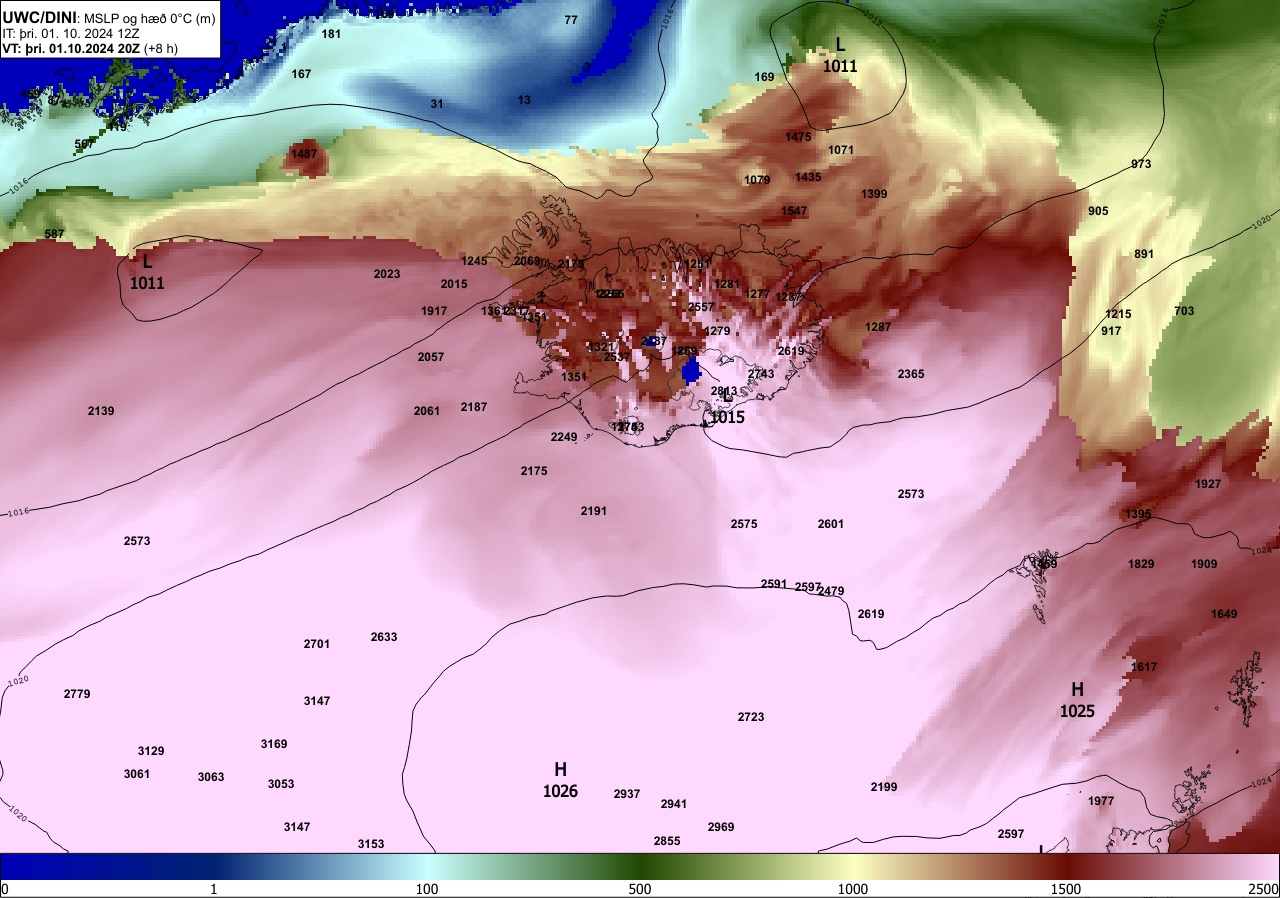The width and height of the screenshot is (1280, 898).
Task: Click the height value 1909
Action: coord(1204,564)
